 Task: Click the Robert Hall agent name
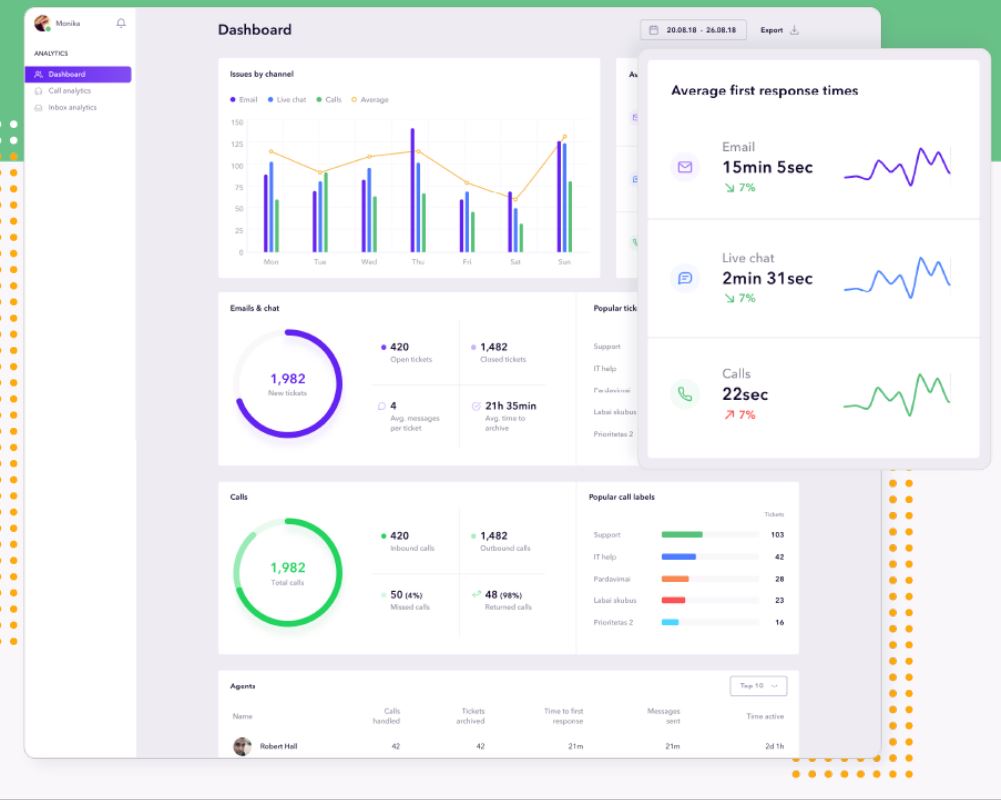[x=278, y=746]
